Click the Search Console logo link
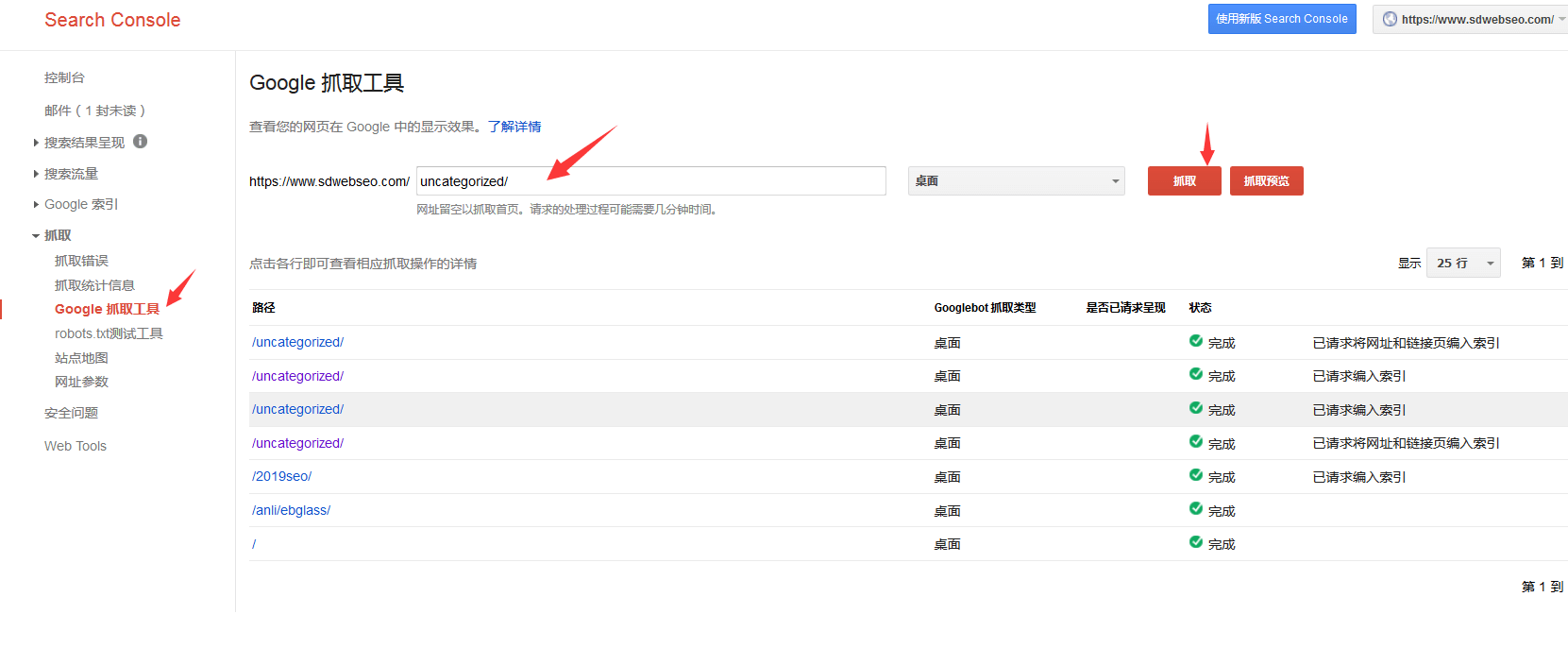The image size is (1568, 648). point(112,20)
